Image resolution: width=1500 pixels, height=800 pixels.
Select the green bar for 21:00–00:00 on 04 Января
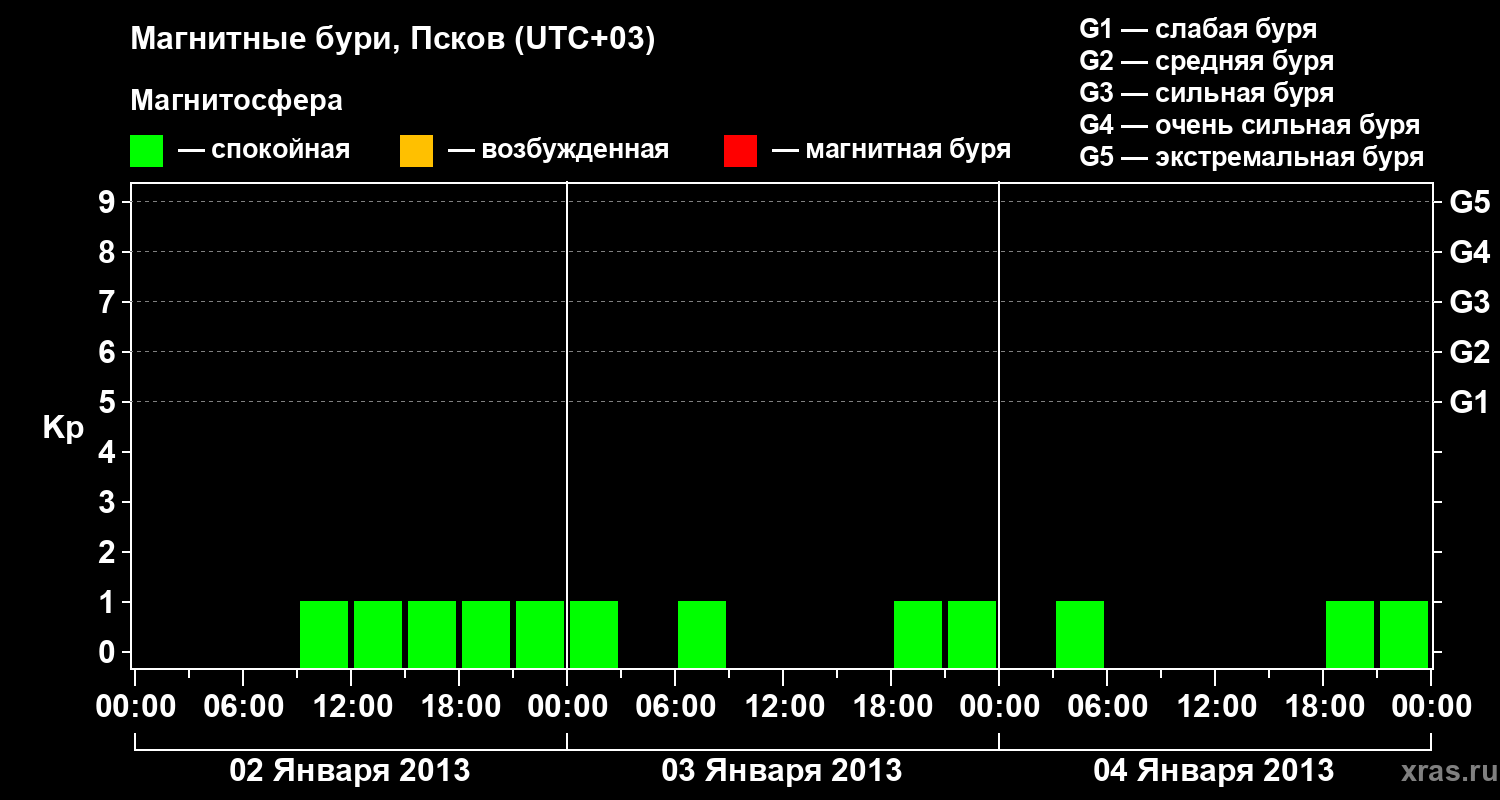(x=1404, y=634)
